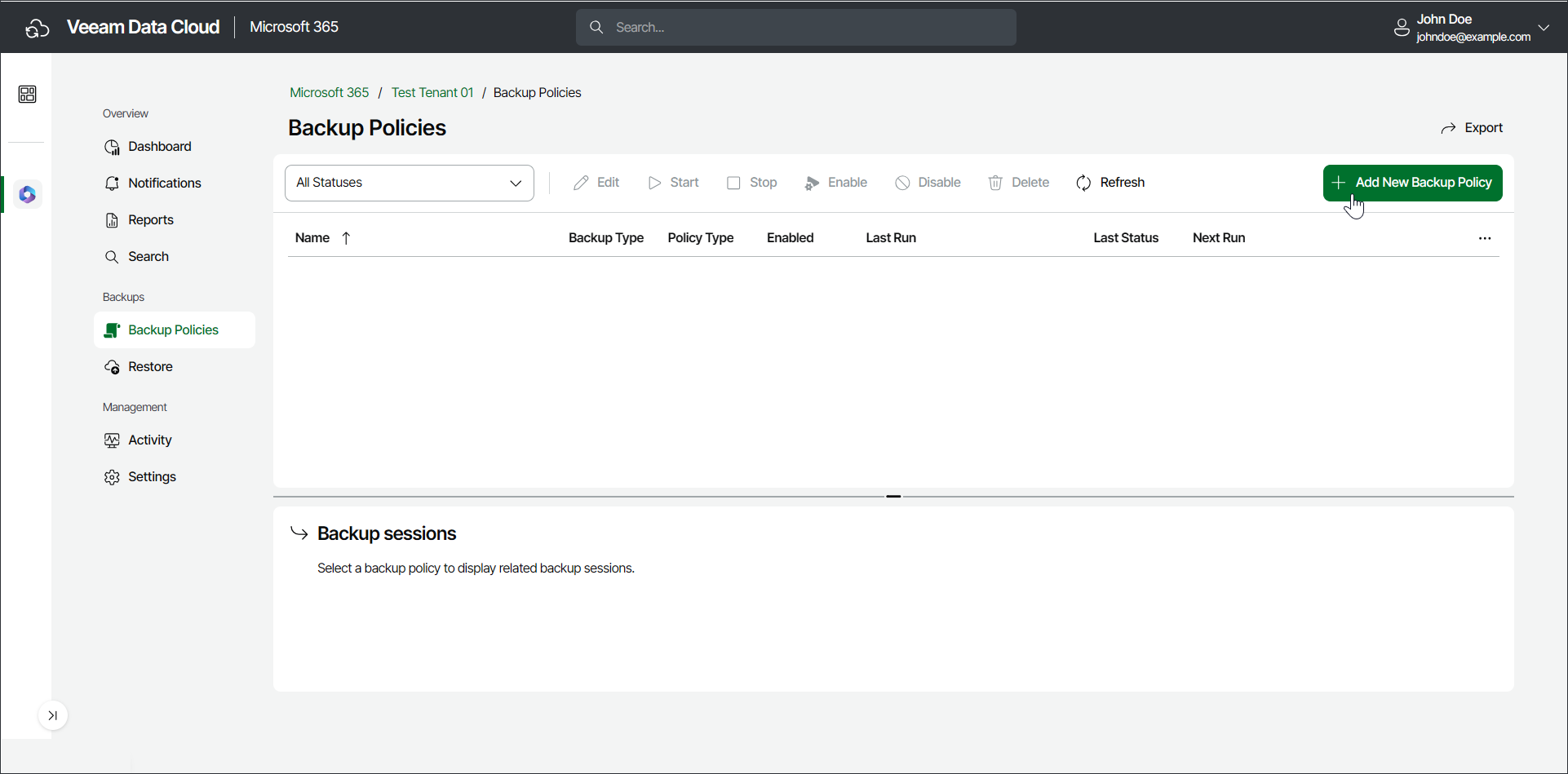Open Search in the sidebar
The image size is (1568, 774).
tap(175, 257)
